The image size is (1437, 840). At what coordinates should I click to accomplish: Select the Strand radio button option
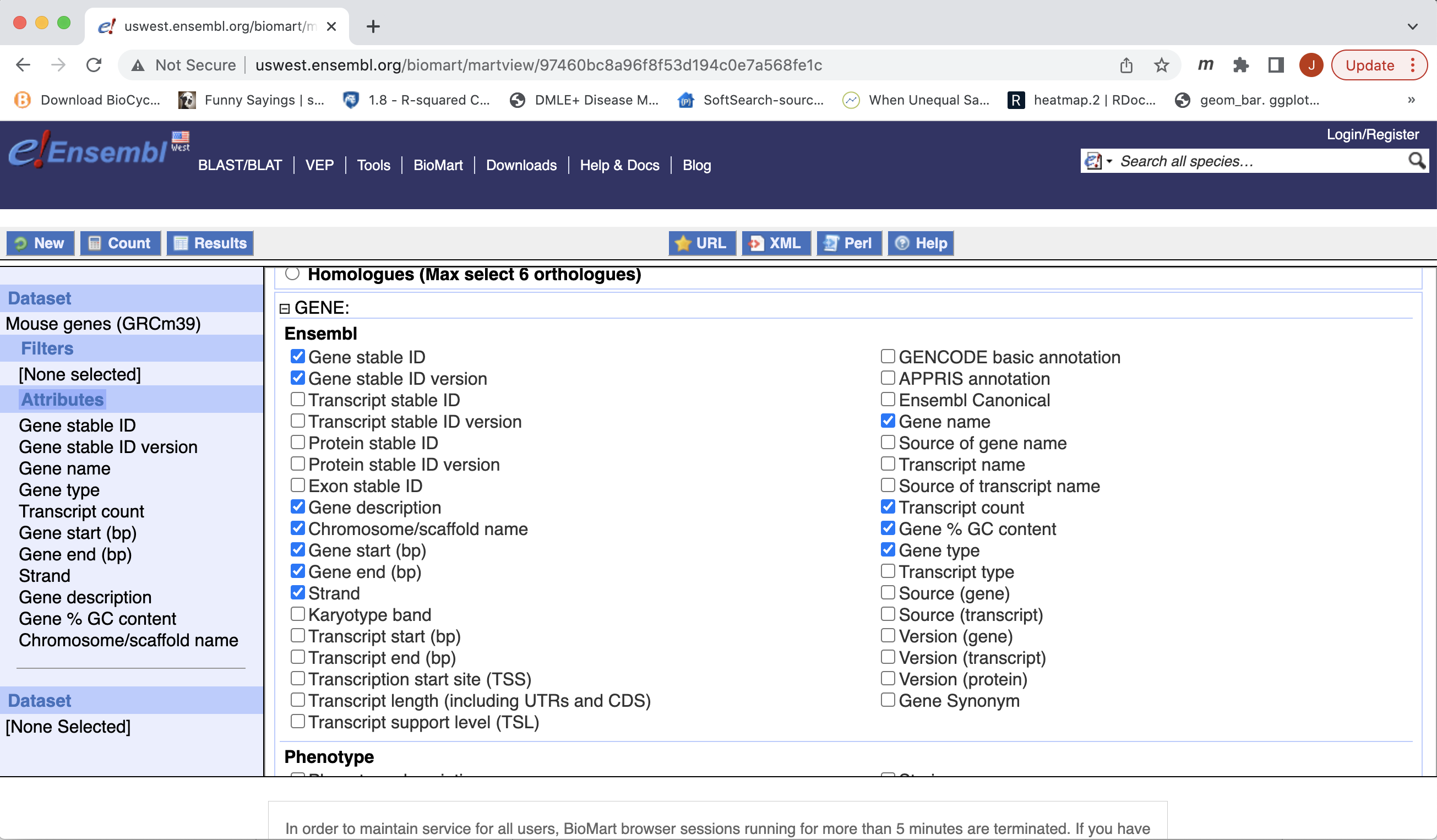point(298,592)
